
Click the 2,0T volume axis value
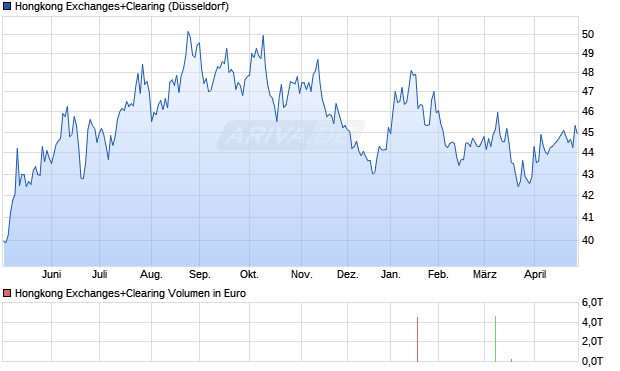[x=592, y=341]
